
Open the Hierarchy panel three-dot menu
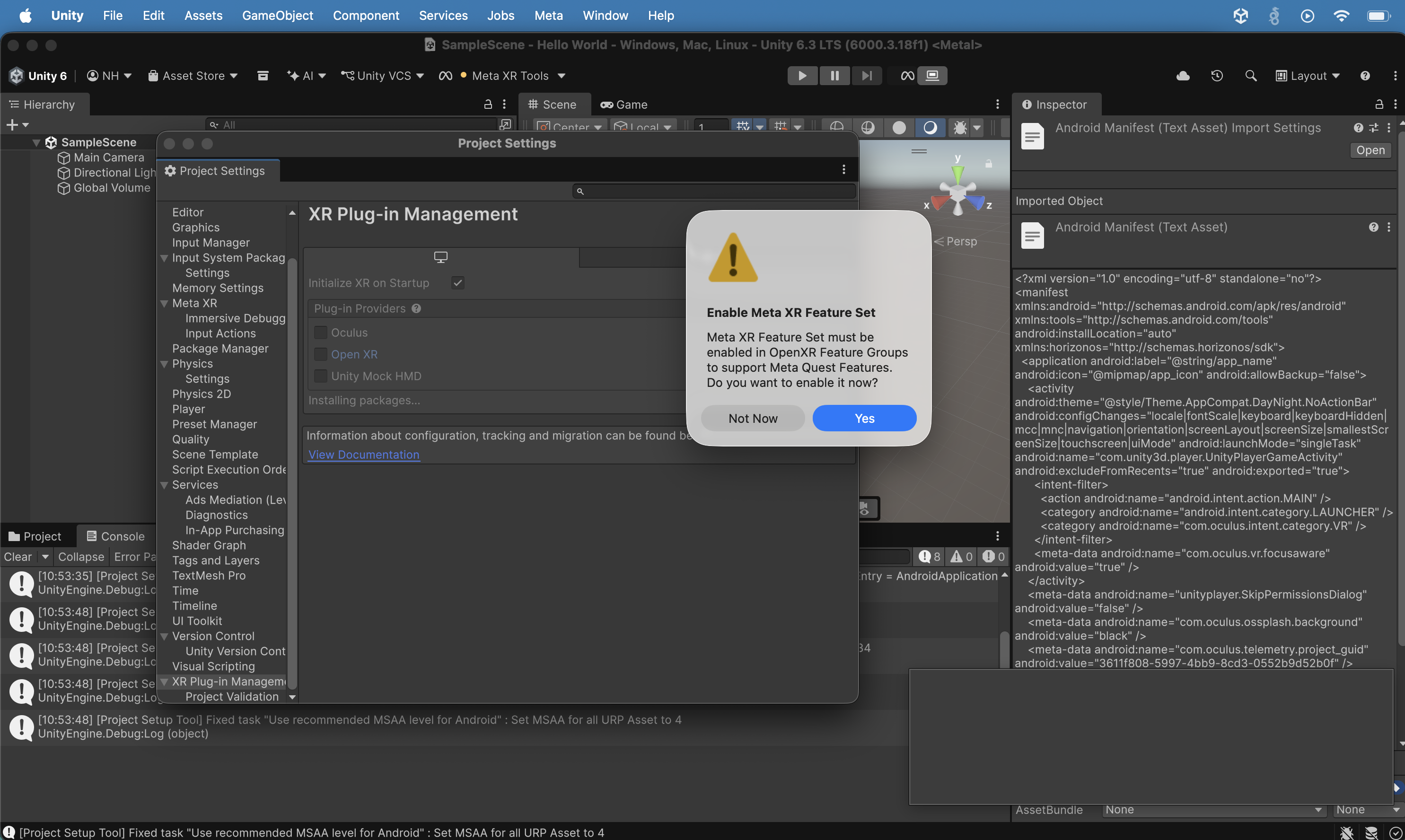click(x=504, y=104)
